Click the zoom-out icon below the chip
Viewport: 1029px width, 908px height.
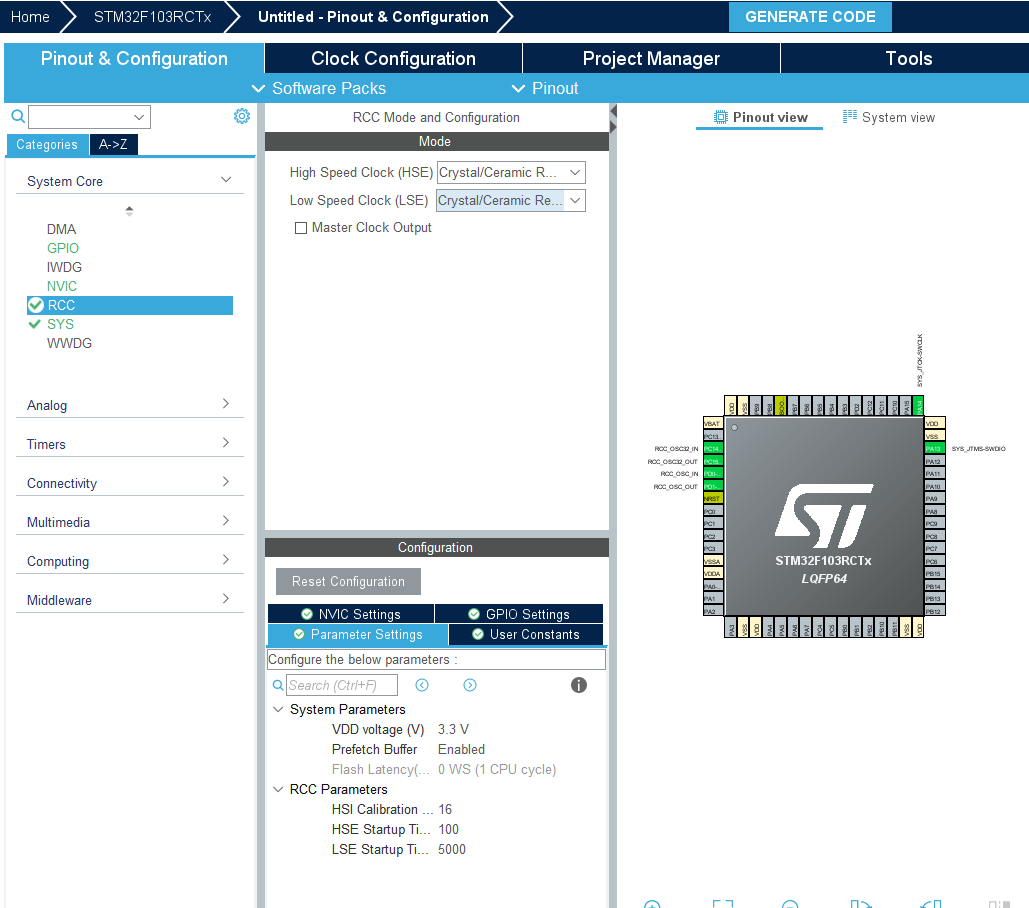[x=790, y=905]
